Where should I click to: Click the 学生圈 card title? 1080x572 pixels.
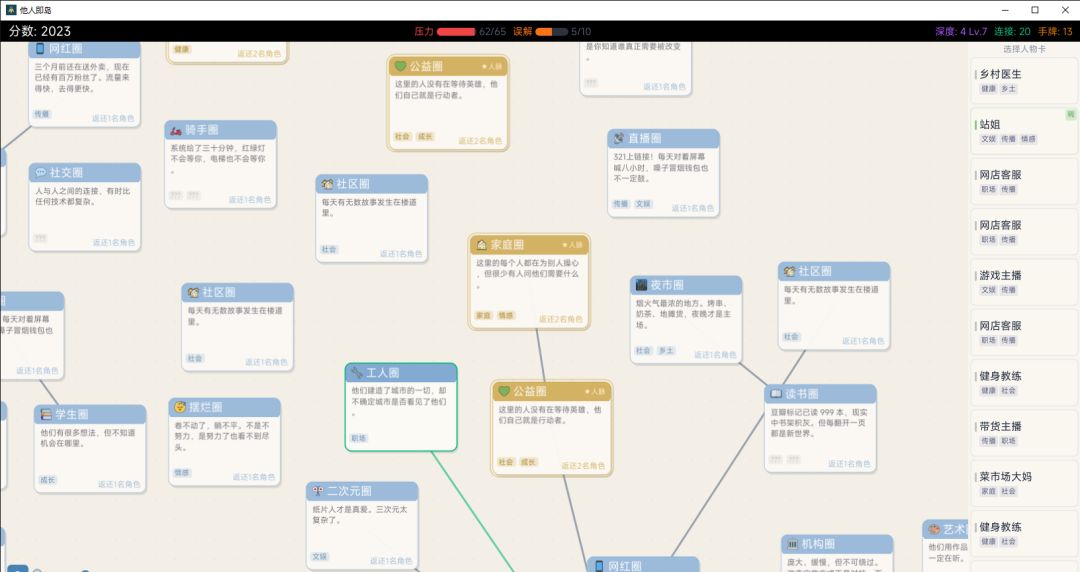[x=72, y=414]
